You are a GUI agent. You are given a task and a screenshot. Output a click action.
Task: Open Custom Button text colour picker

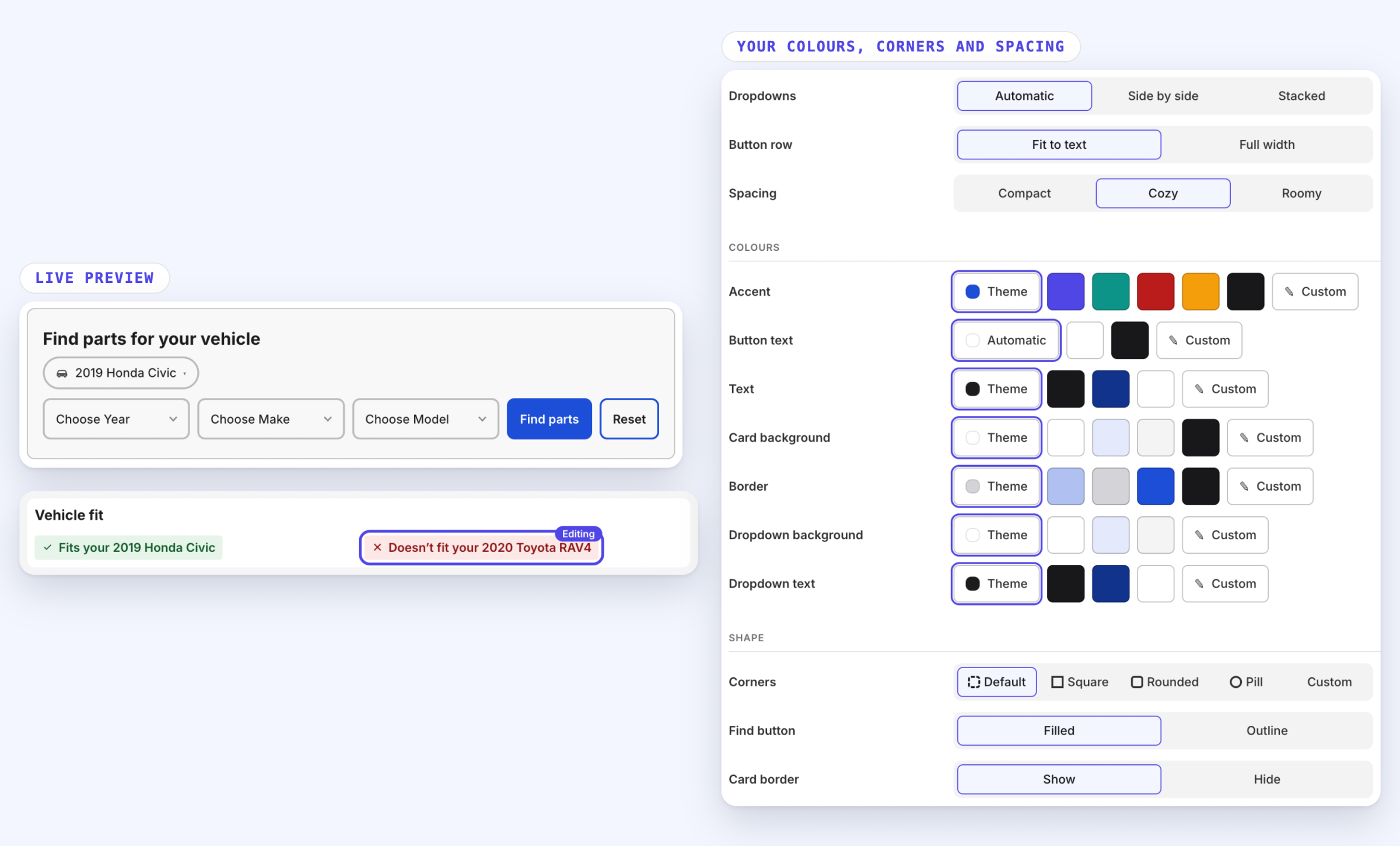tap(1199, 340)
